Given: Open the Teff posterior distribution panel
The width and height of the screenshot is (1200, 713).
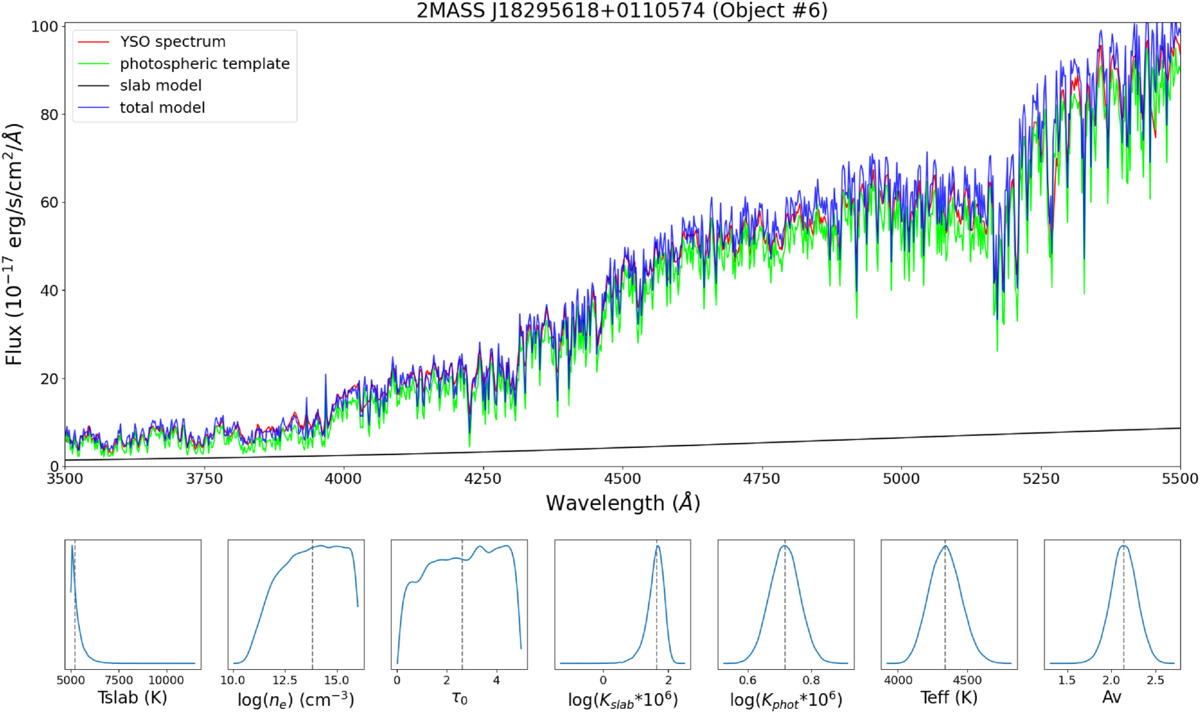Looking at the screenshot, I should click(949, 604).
